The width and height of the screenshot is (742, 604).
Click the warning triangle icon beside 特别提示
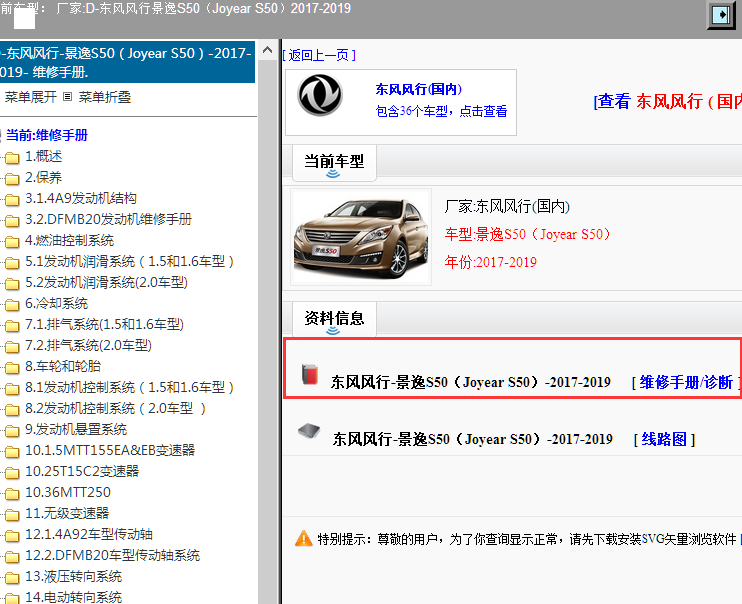coord(303,539)
